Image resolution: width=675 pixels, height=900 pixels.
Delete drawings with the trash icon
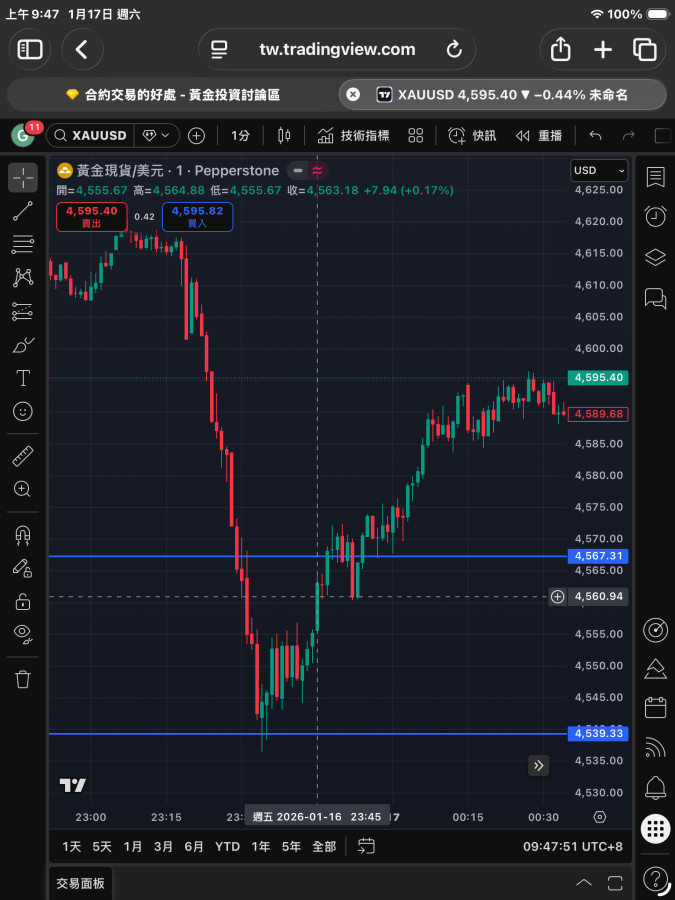point(23,679)
